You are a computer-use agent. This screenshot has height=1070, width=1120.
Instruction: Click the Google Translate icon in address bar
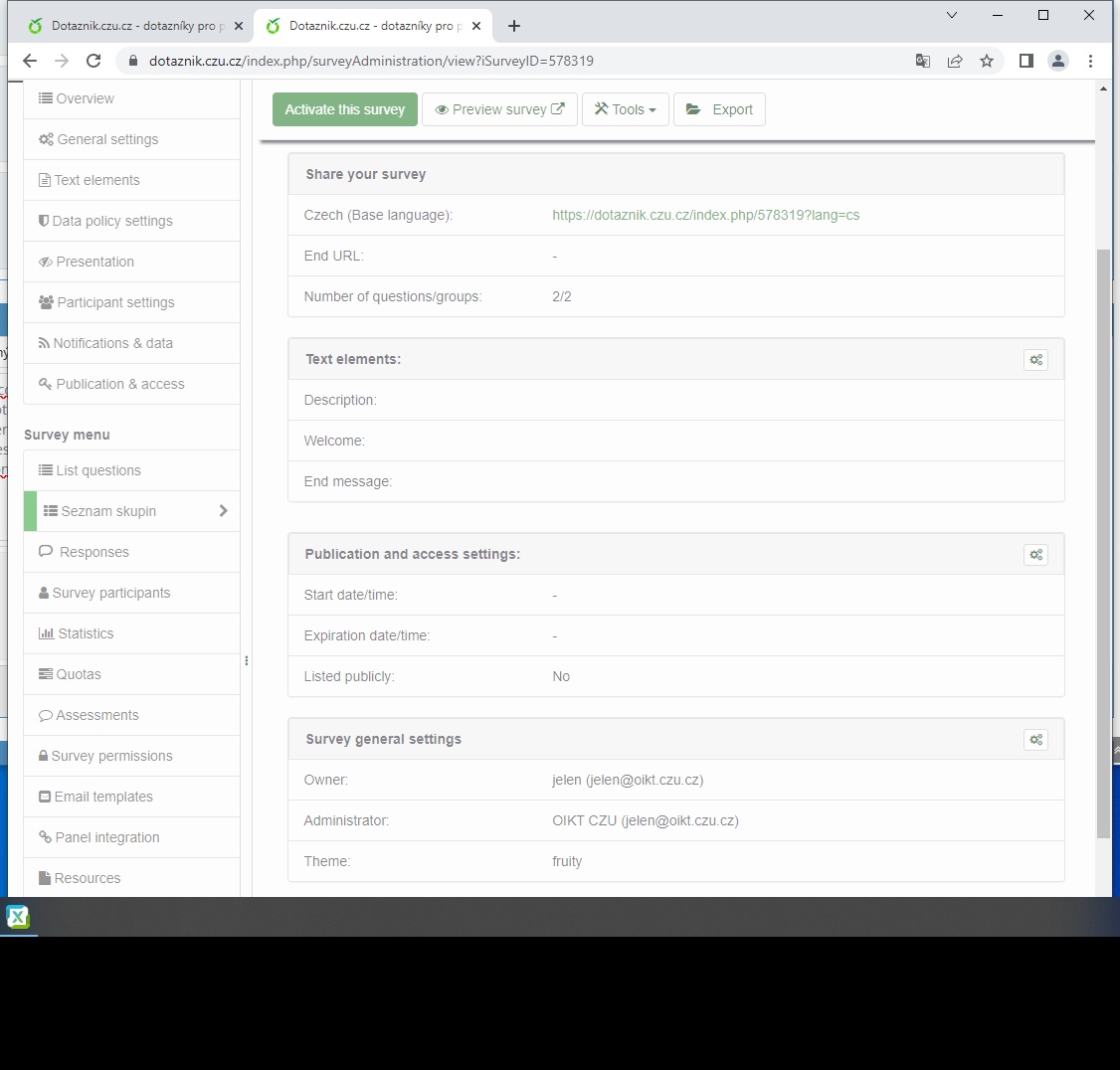(923, 61)
